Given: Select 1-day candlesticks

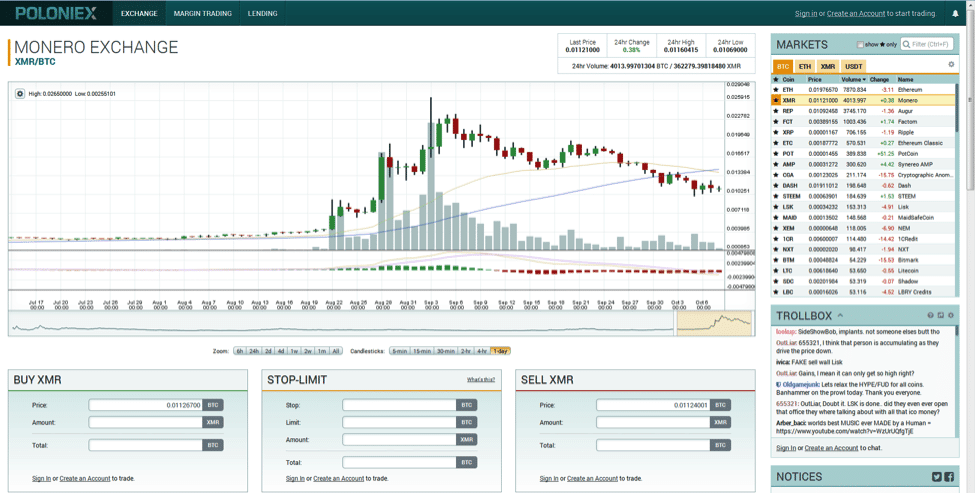Looking at the screenshot, I should (501, 351).
